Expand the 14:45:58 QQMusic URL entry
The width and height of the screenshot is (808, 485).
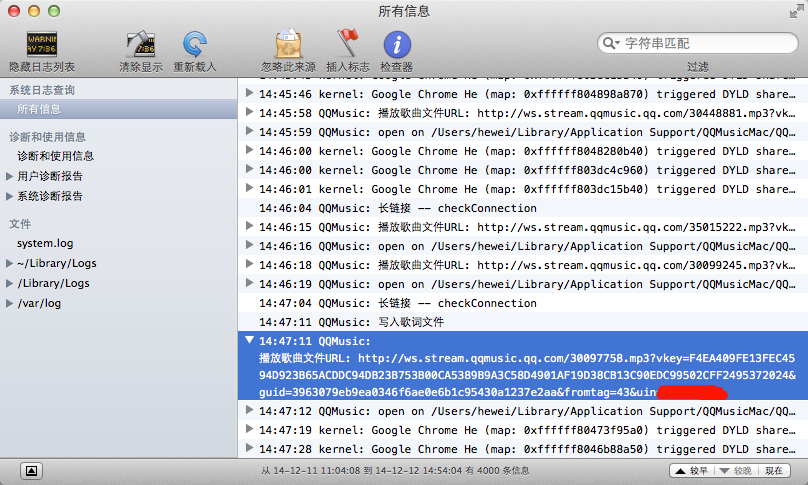tap(249, 112)
